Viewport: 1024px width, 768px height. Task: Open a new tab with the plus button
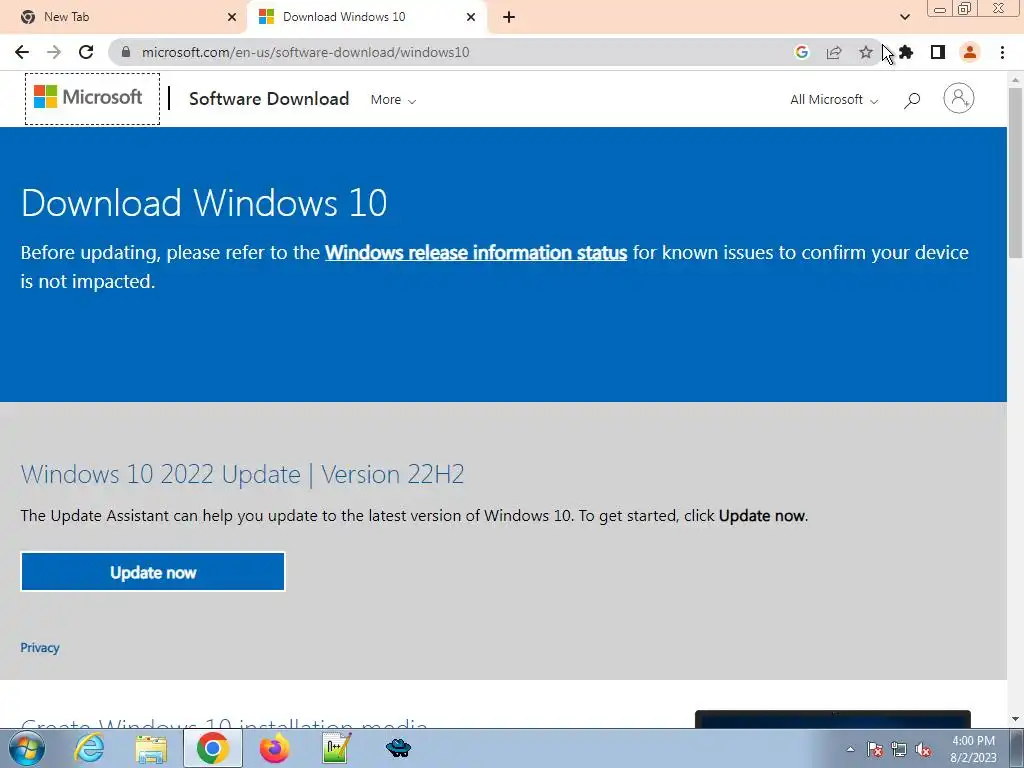[x=509, y=17]
